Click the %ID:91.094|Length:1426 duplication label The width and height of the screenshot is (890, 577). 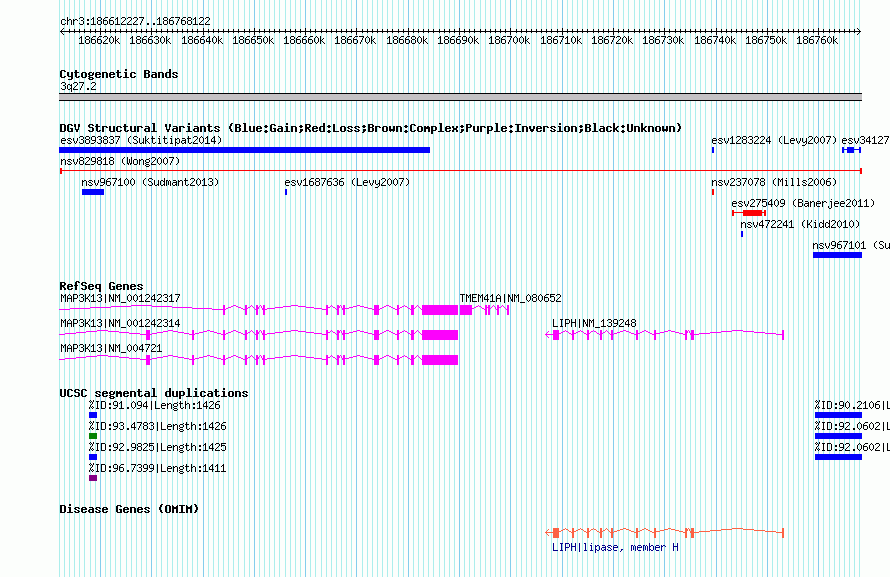[154, 406]
